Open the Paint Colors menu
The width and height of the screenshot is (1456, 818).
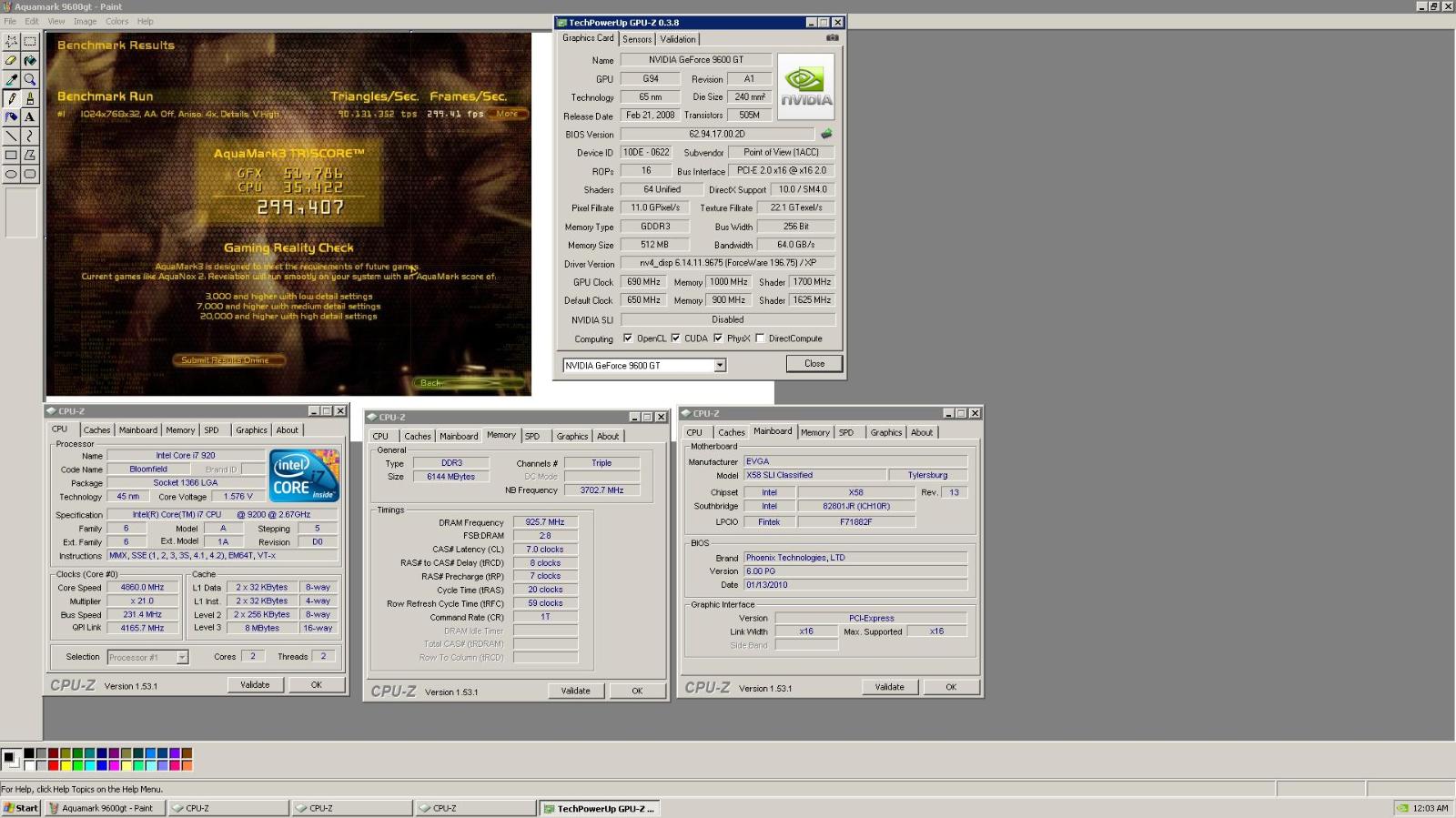point(116,21)
